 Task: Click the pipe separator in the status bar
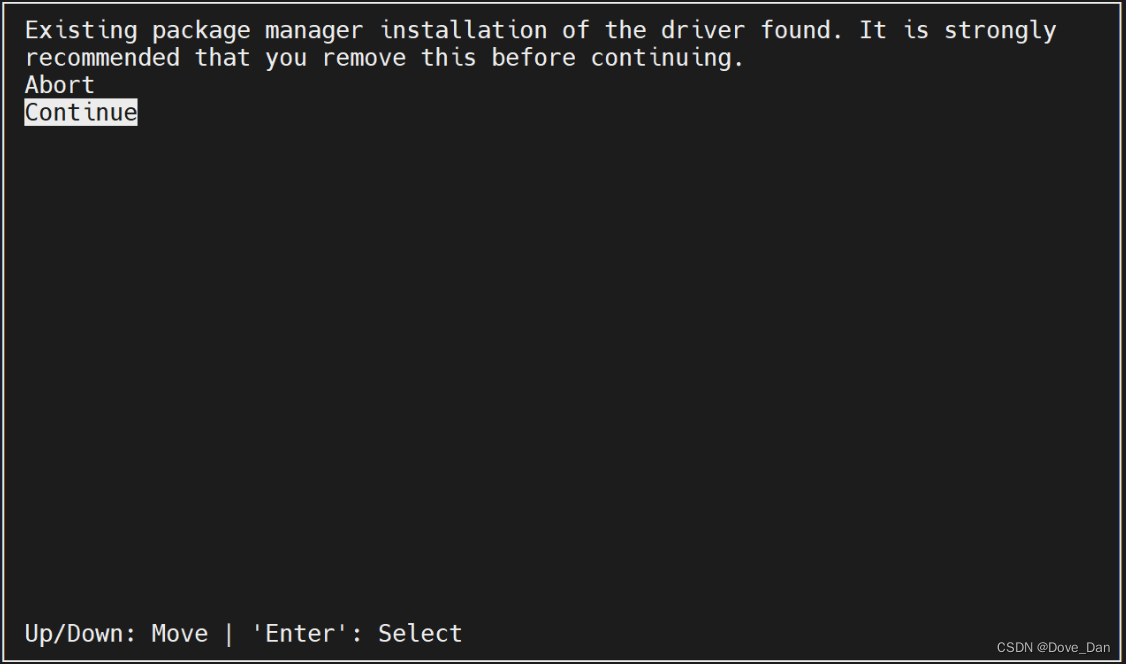click(228, 633)
